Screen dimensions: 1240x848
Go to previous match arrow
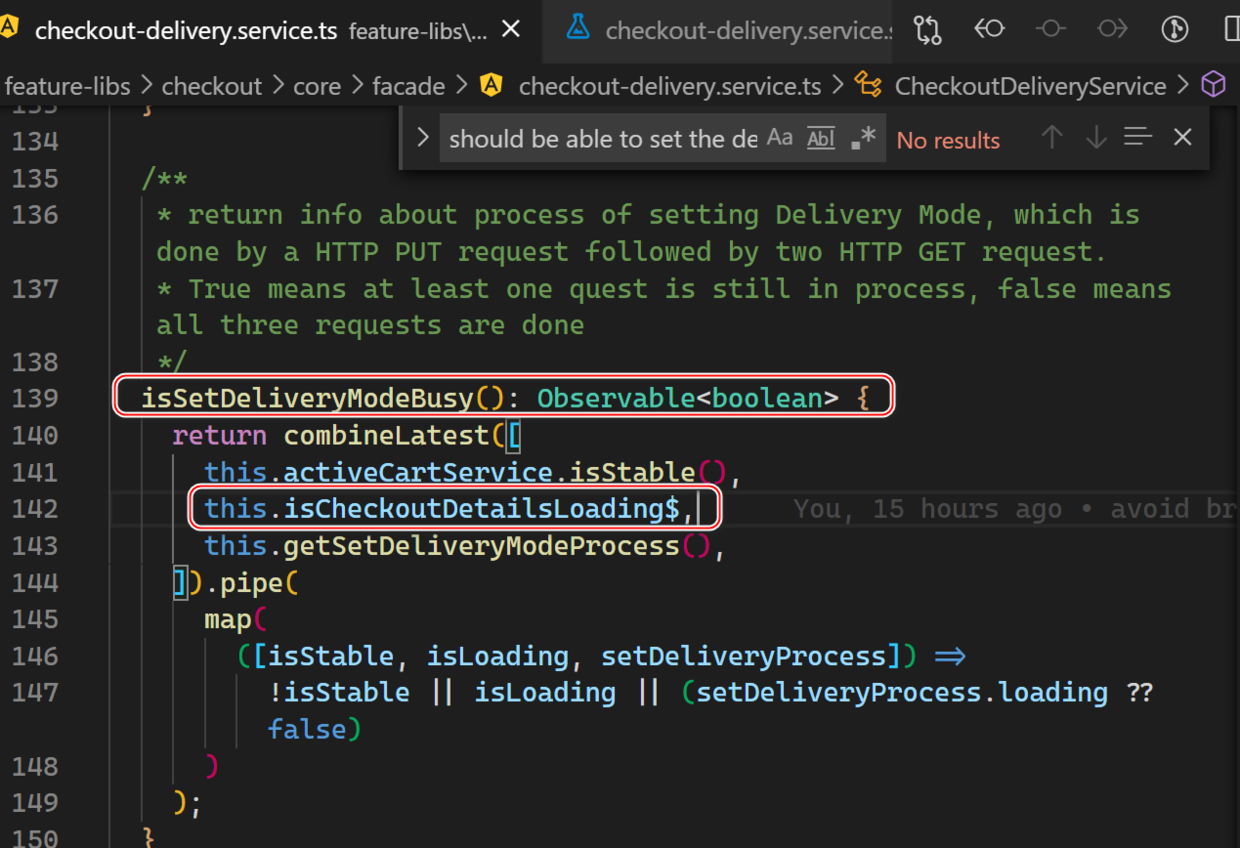coord(1051,137)
